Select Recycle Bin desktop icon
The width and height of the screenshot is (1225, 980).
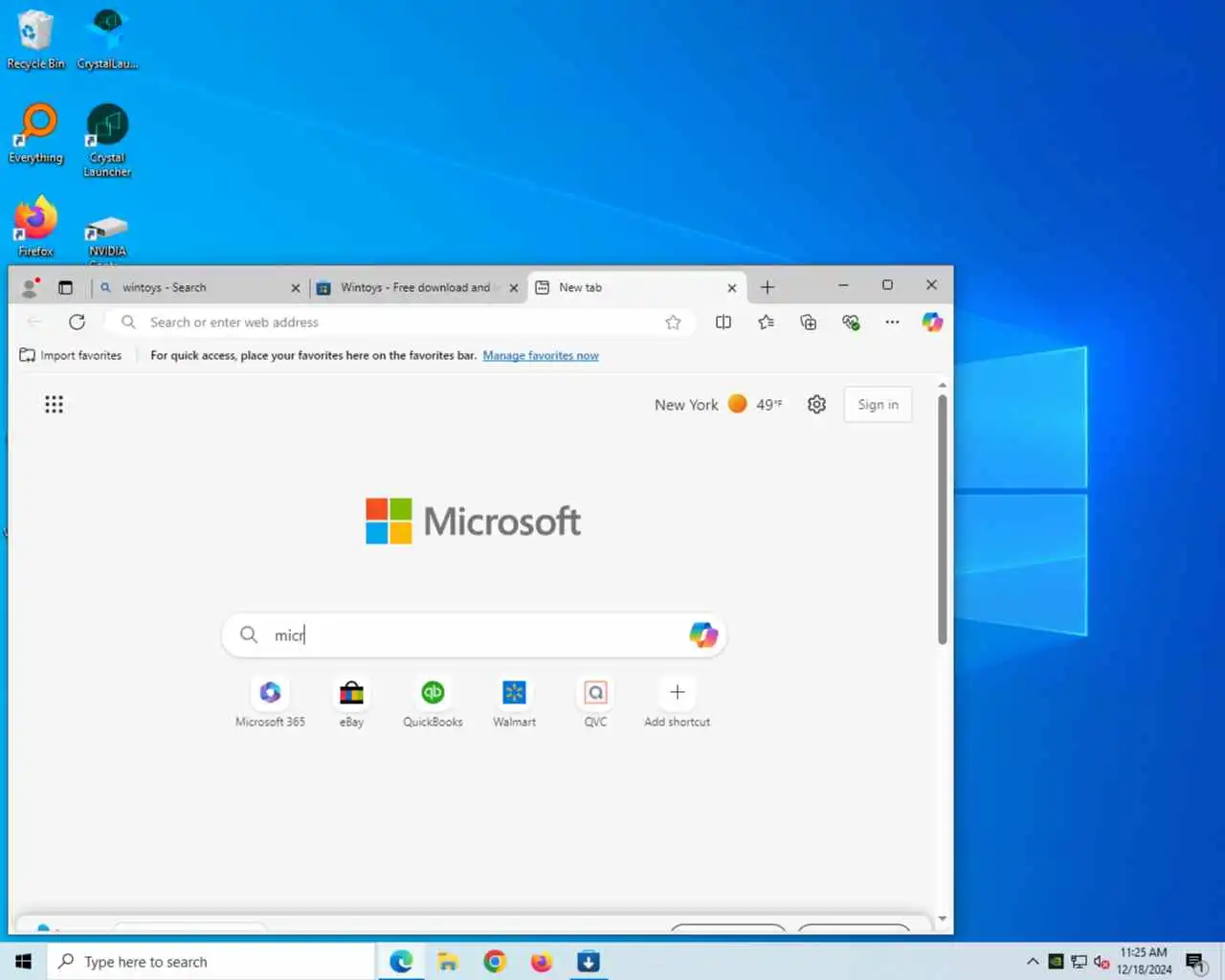[35, 39]
